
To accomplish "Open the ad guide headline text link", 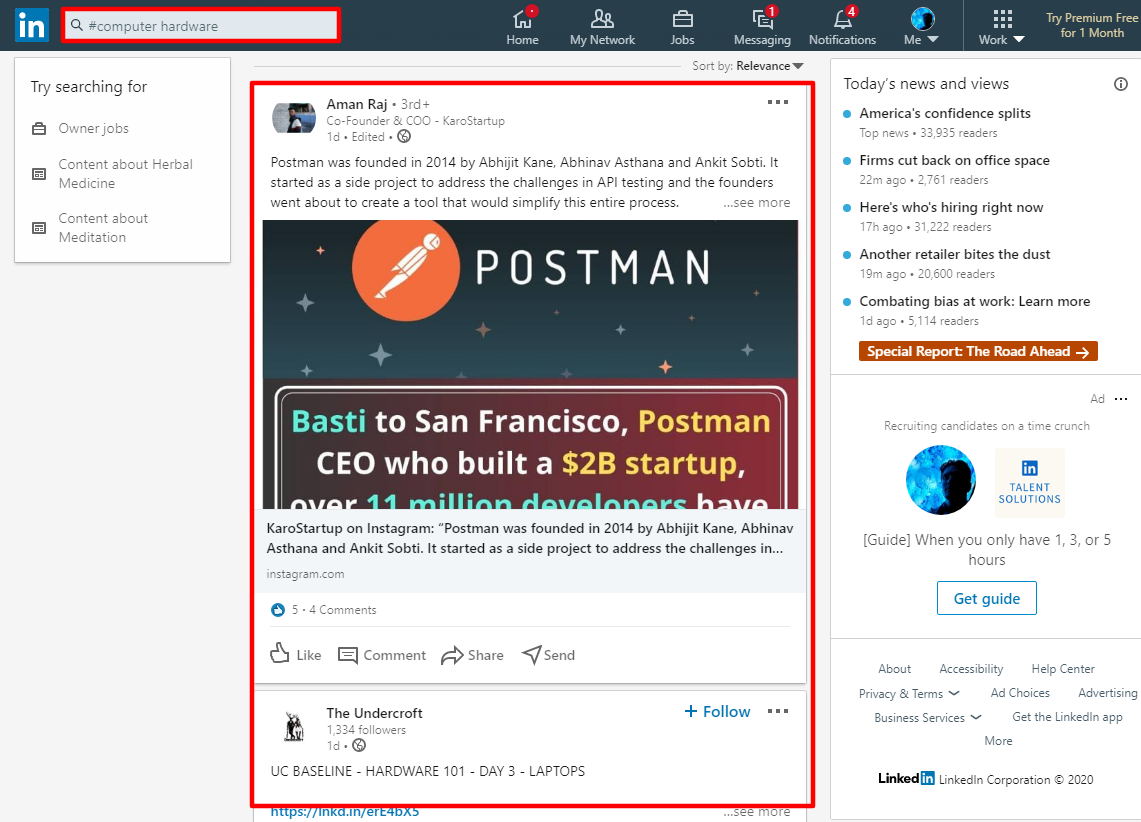I will pos(986,550).
